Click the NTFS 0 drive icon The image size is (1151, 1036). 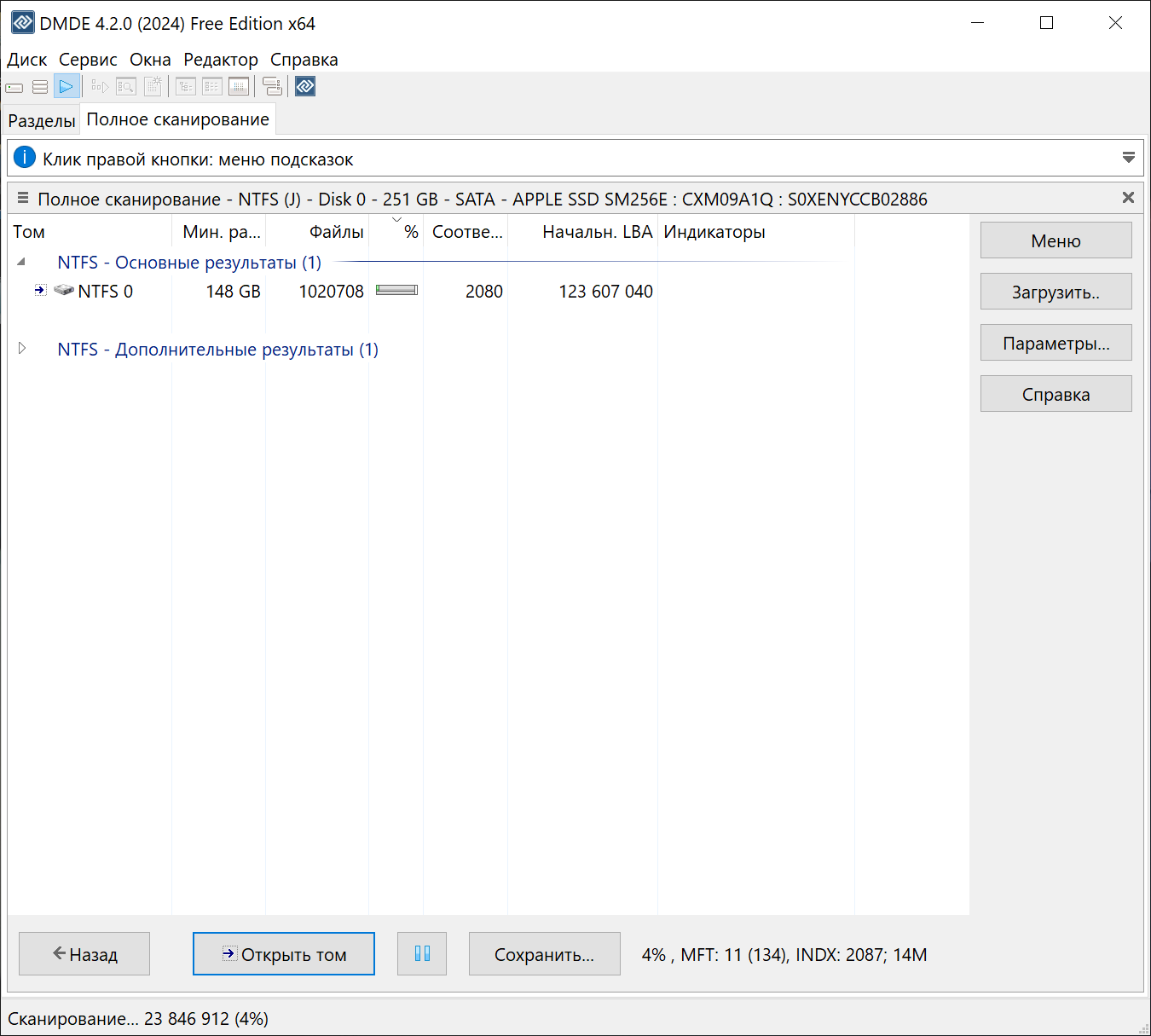(64, 290)
